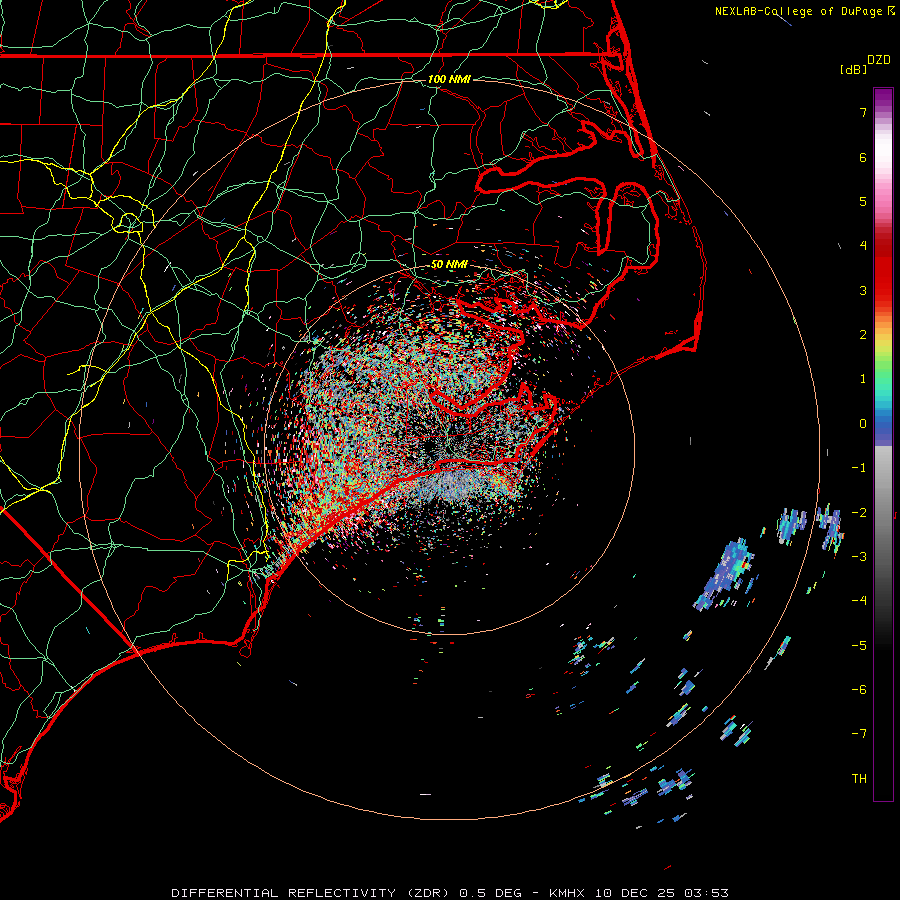The height and width of the screenshot is (900, 900).
Task: Click the 0.5 DEG elevation label
Action: [x=491, y=893]
